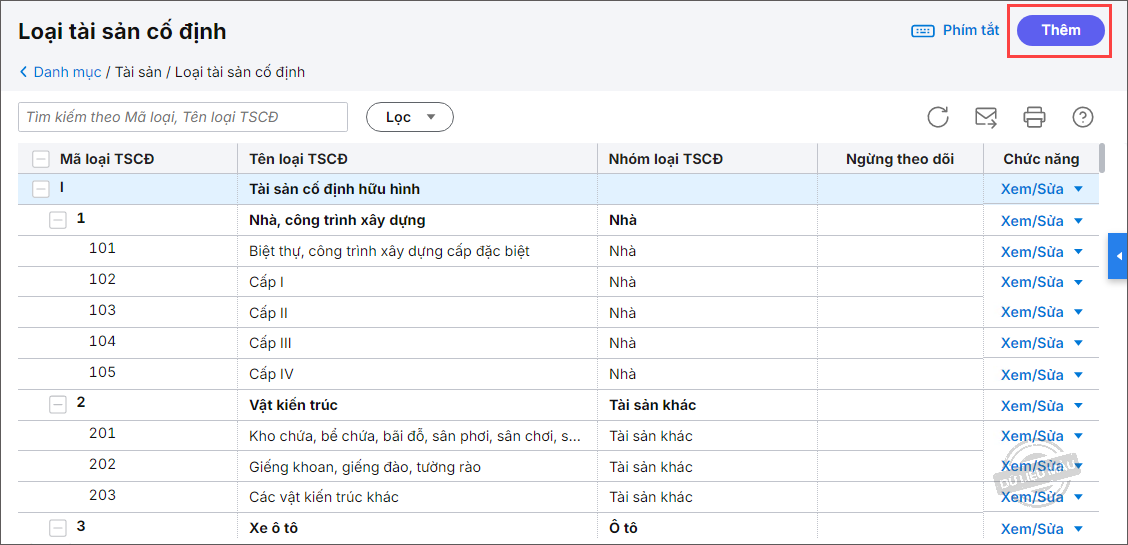Click the keyboard icon beside Phím tắt
This screenshot has height=545, width=1128.
pyautogui.click(x=922, y=31)
